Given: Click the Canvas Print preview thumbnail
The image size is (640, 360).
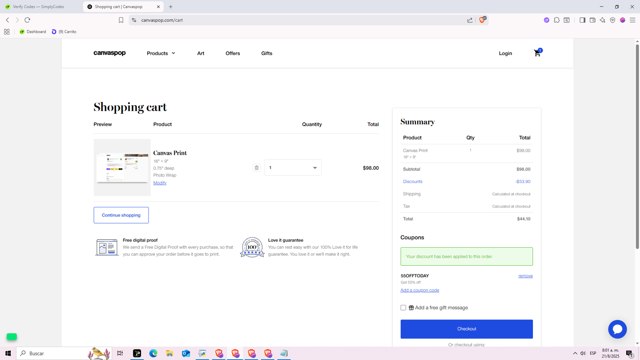Looking at the screenshot, I should click(122, 167).
